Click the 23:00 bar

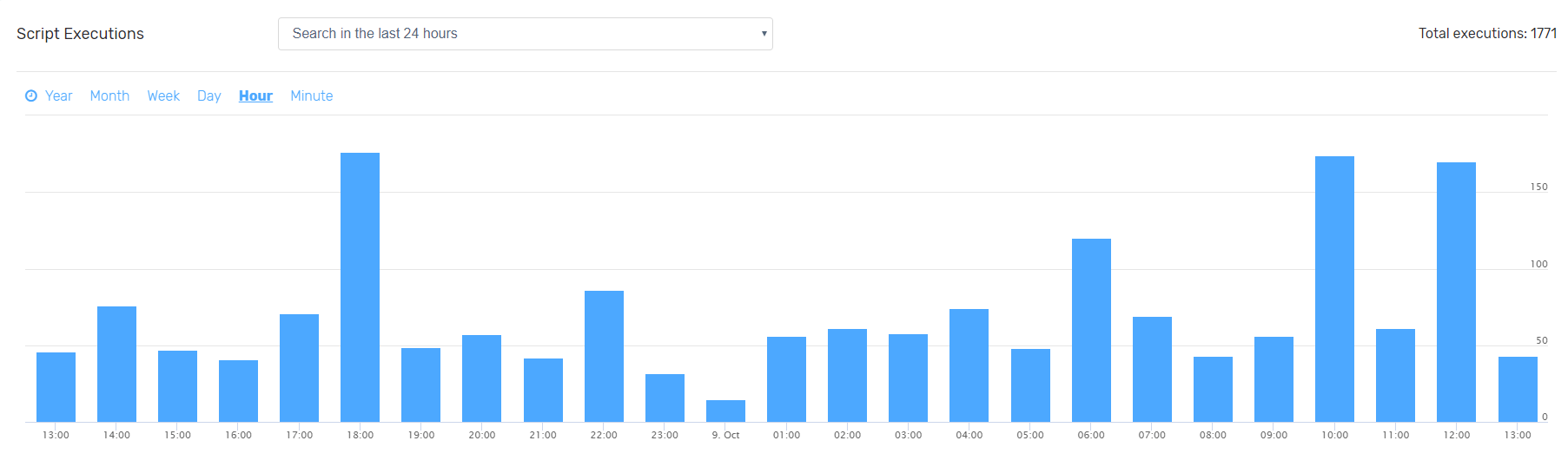pyautogui.click(x=665, y=398)
